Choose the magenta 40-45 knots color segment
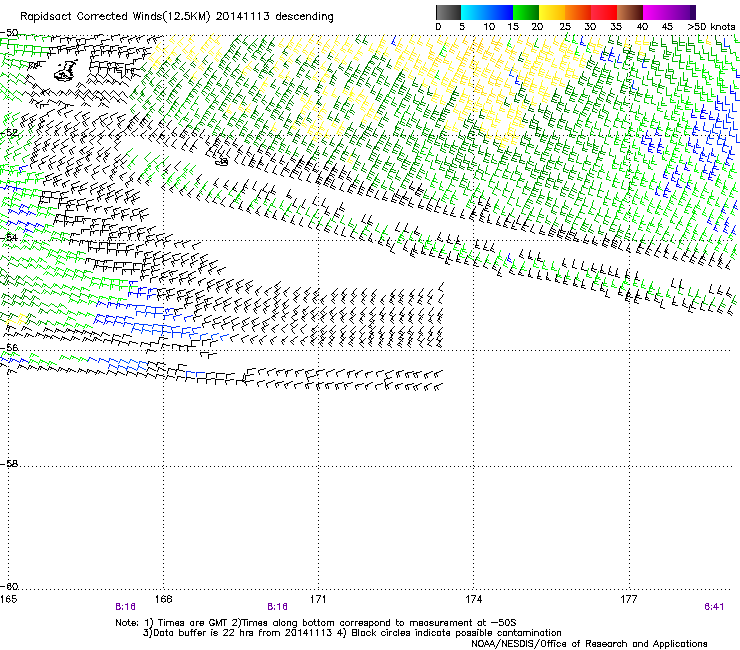 [656, 12]
